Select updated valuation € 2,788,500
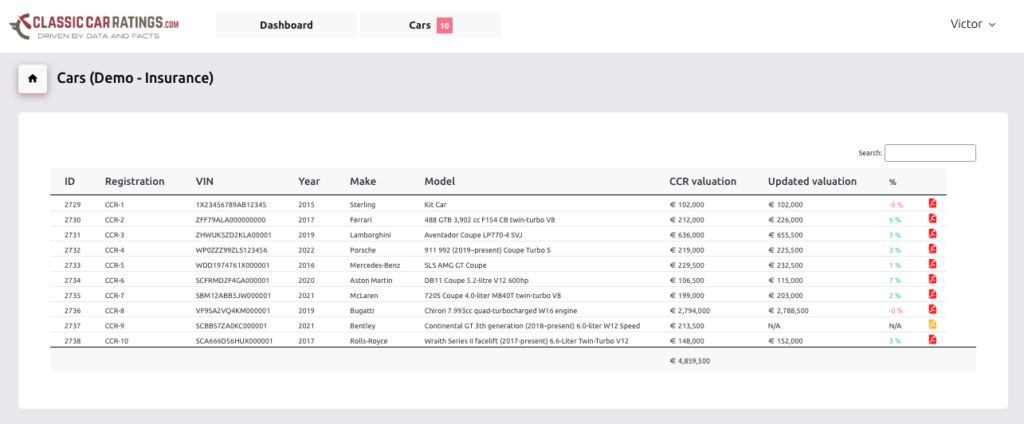This screenshot has height=424, width=1024. pyautogui.click(x=789, y=310)
